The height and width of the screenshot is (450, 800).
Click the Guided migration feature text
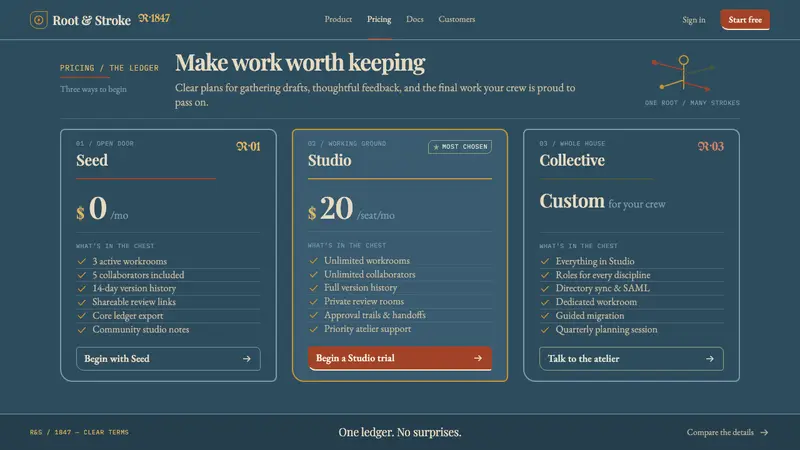590,316
